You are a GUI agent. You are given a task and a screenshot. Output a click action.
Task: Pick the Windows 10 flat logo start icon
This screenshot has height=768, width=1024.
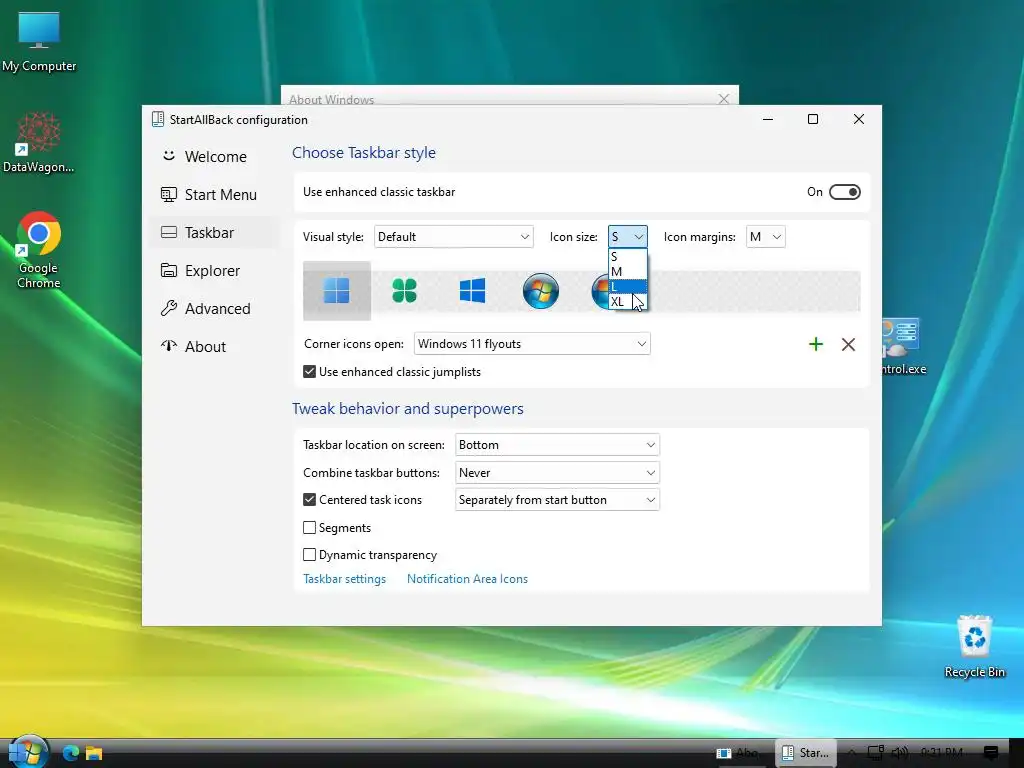(x=472, y=291)
